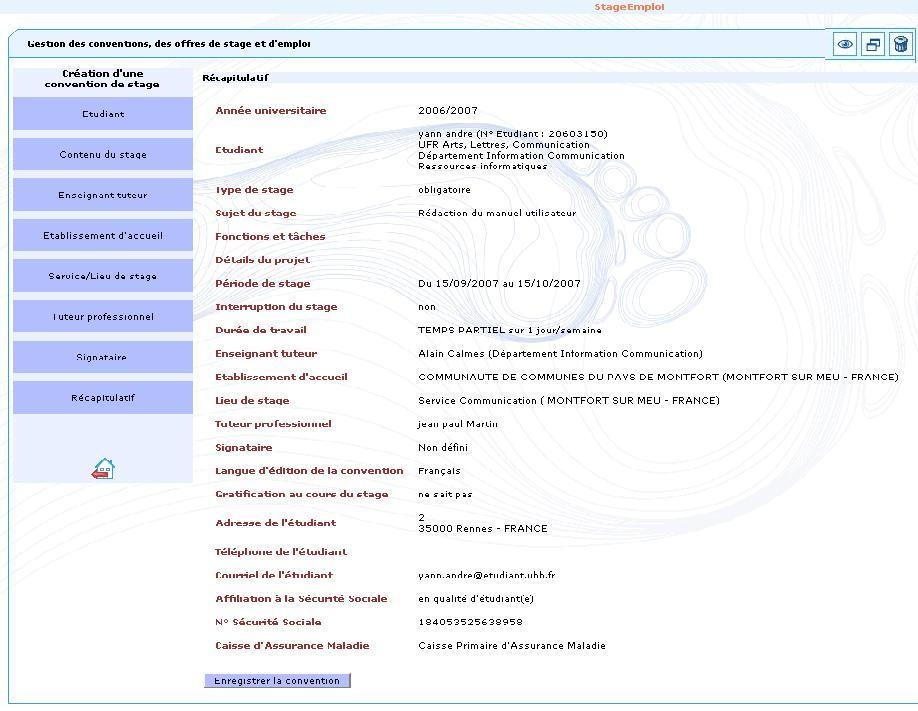This screenshot has width=918, height=711.
Task: Open the Signataire step
Action: [103, 357]
